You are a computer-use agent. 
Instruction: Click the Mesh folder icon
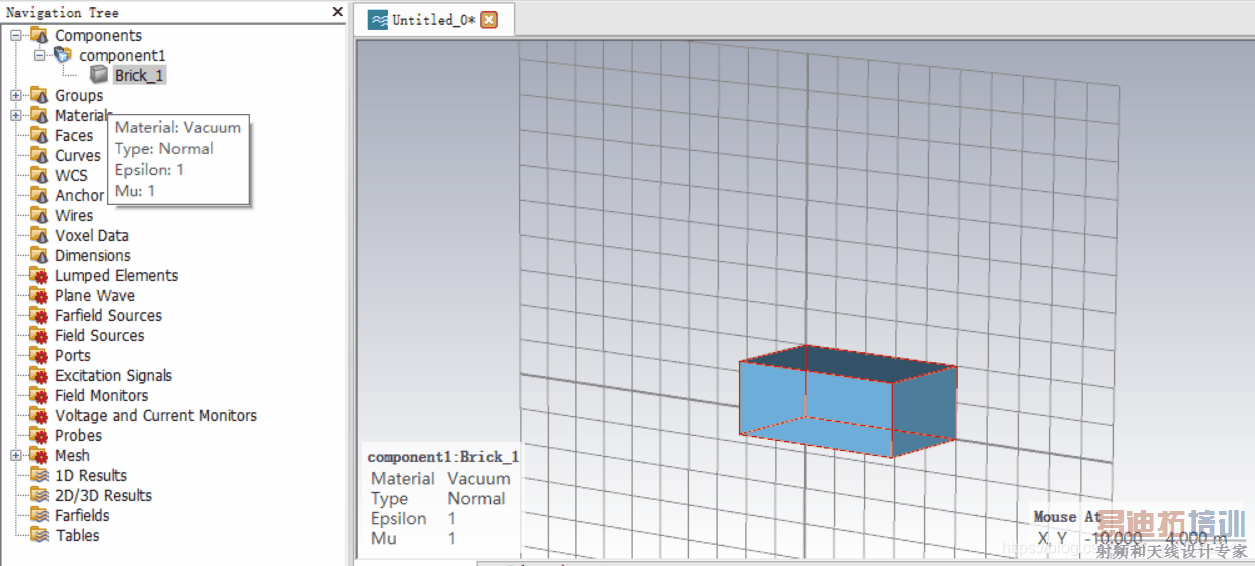[x=39, y=455]
